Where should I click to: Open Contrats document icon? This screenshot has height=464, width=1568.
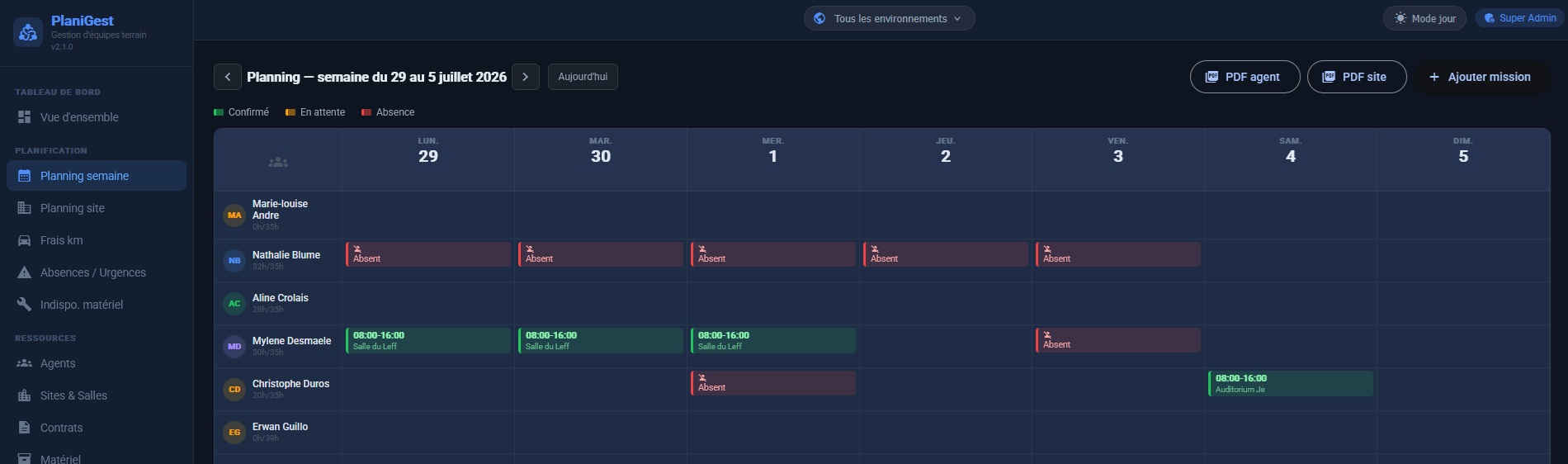[x=25, y=428]
